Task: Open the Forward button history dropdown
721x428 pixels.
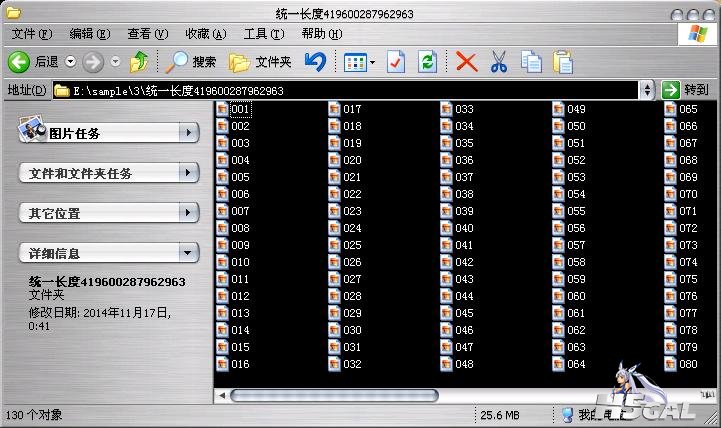Action: coord(115,61)
